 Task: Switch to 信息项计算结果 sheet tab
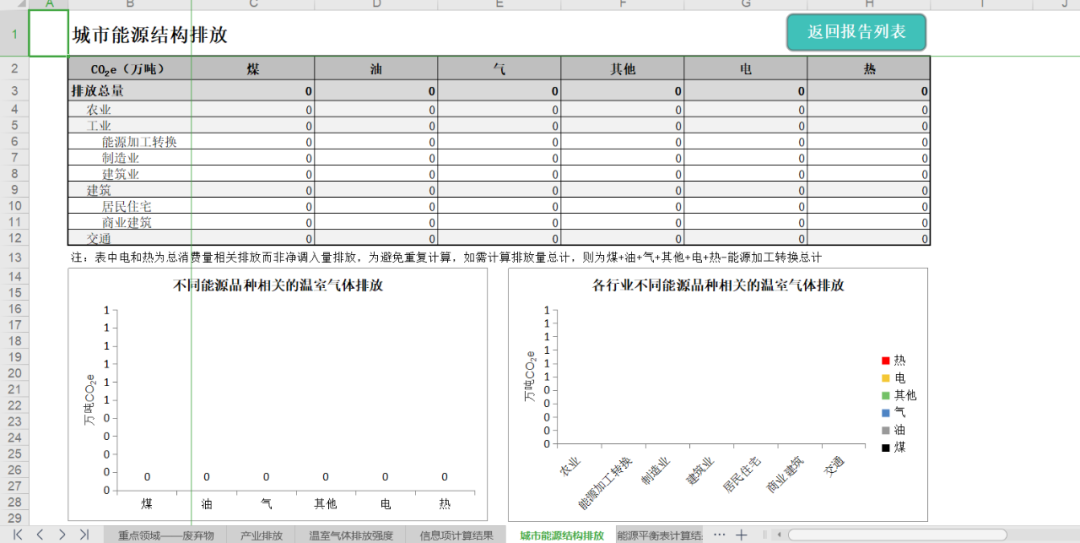click(x=456, y=535)
